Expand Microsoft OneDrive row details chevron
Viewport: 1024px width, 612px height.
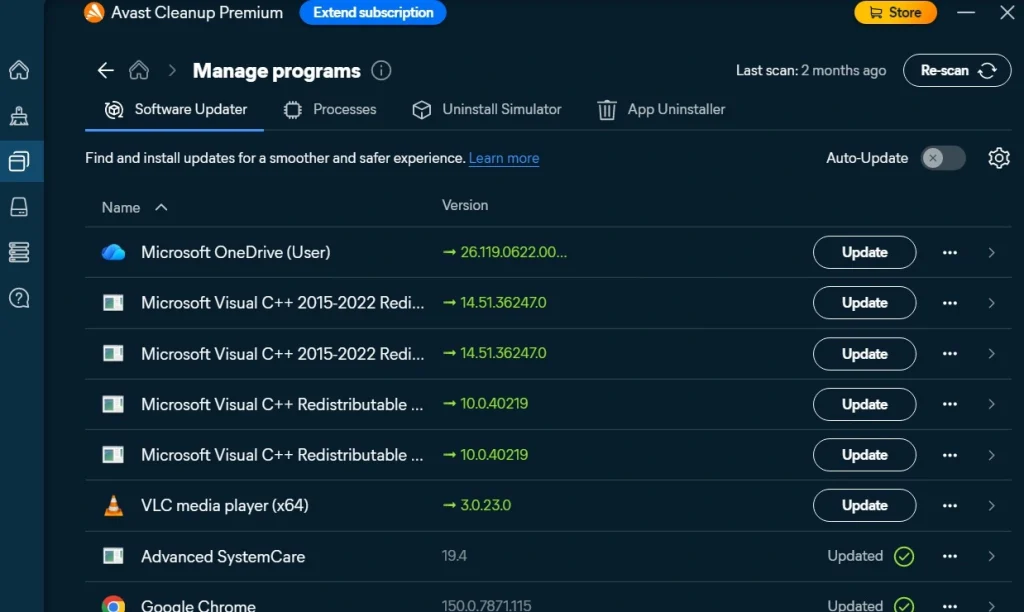pos(991,252)
